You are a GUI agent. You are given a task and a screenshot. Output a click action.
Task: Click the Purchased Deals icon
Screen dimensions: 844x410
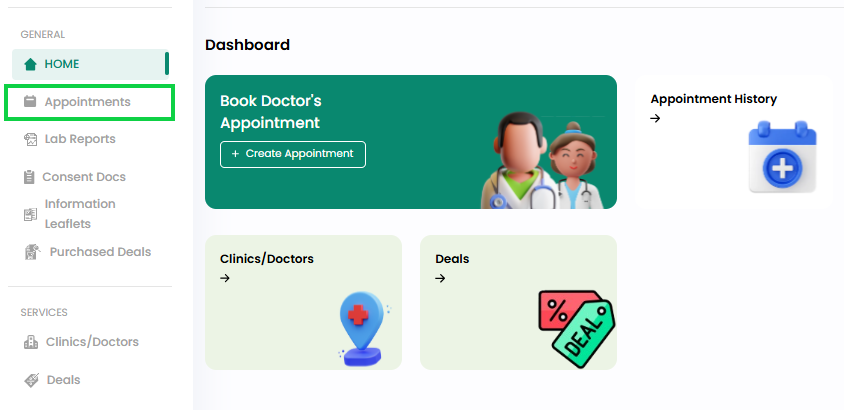click(33, 252)
